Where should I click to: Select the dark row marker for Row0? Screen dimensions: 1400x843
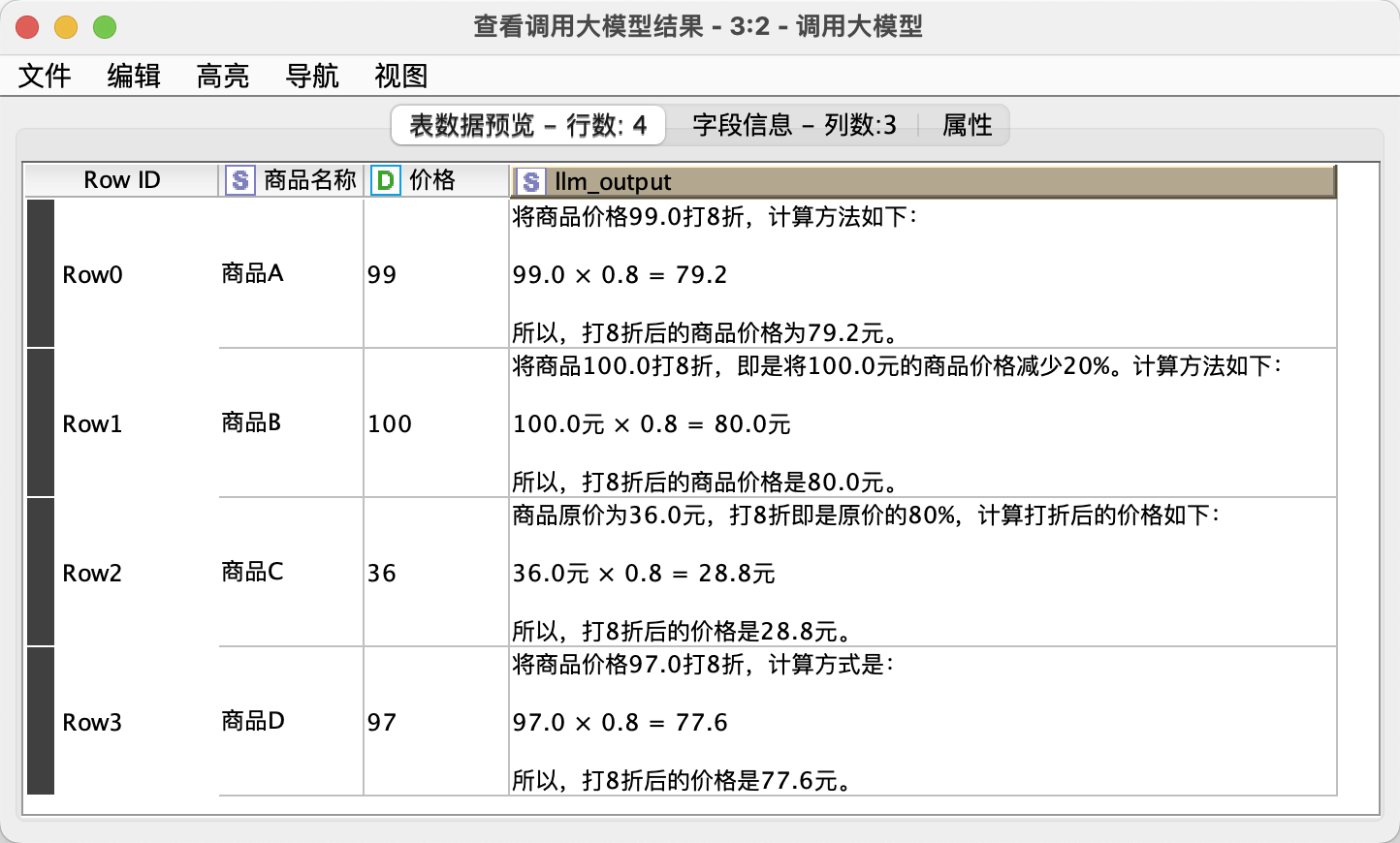click(x=40, y=274)
